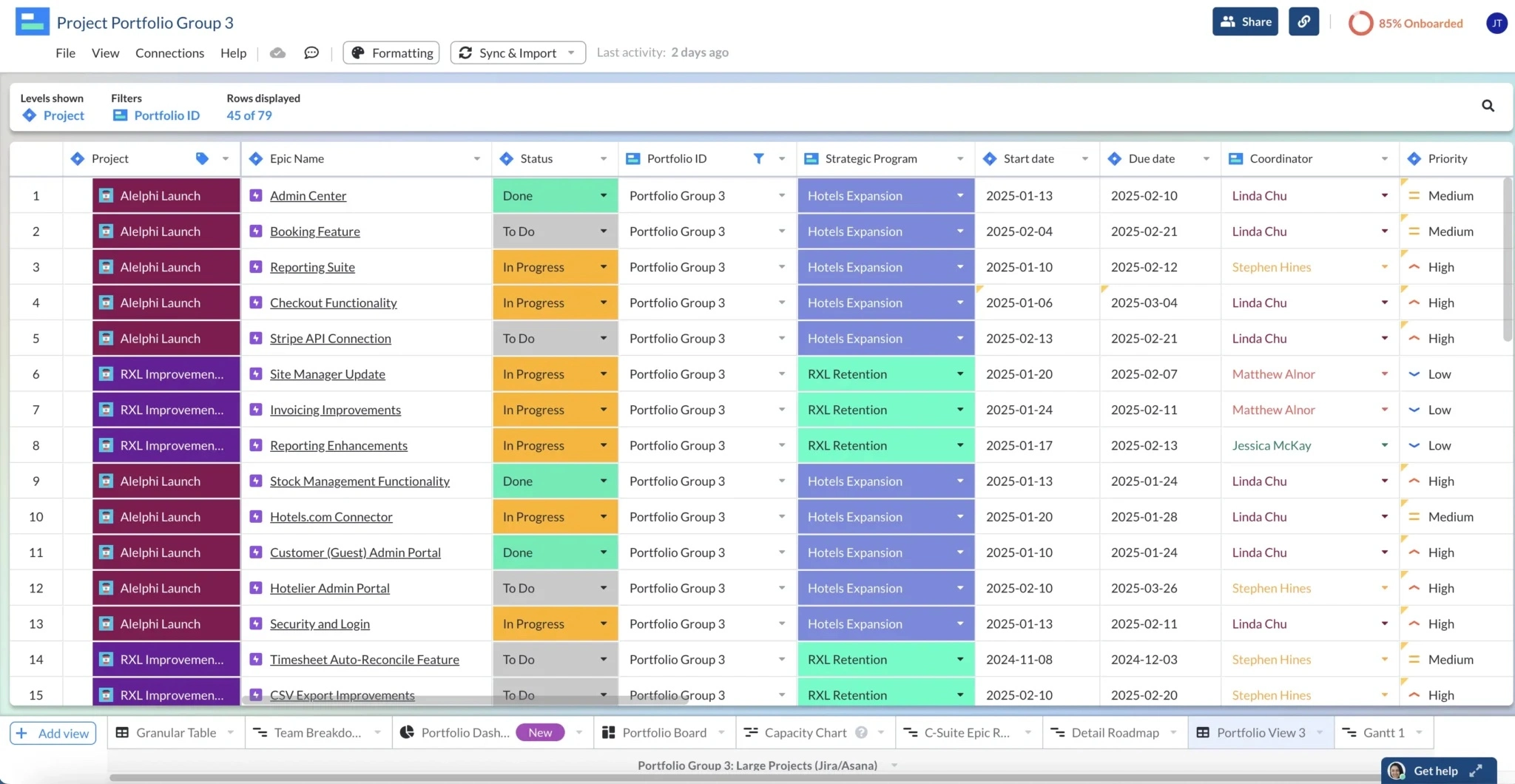The image size is (1515, 784).
Task: Click the Portfolio Dashboard pie chart icon
Action: tap(407, 732)
